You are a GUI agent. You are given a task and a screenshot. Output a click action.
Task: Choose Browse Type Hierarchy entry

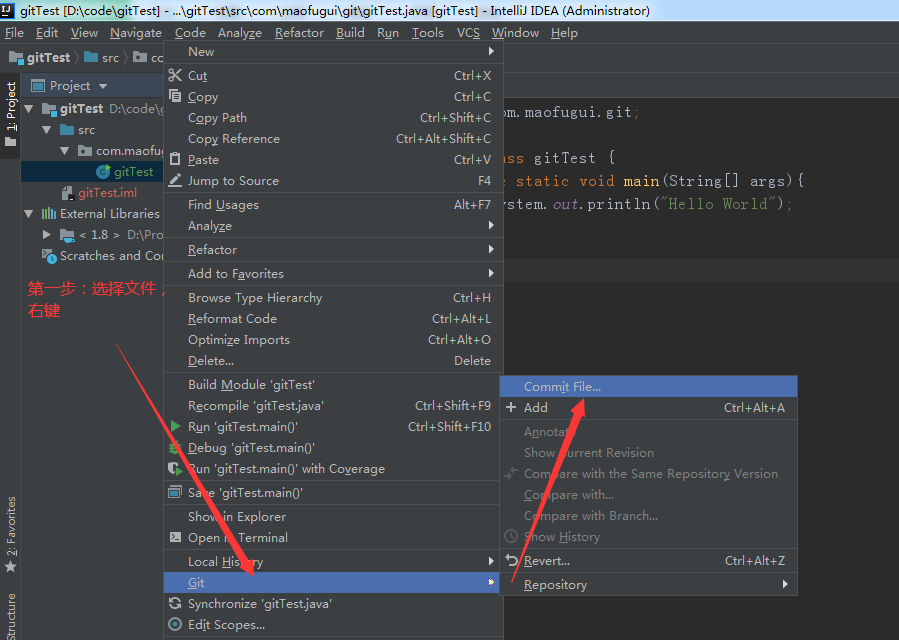point(333,298)
